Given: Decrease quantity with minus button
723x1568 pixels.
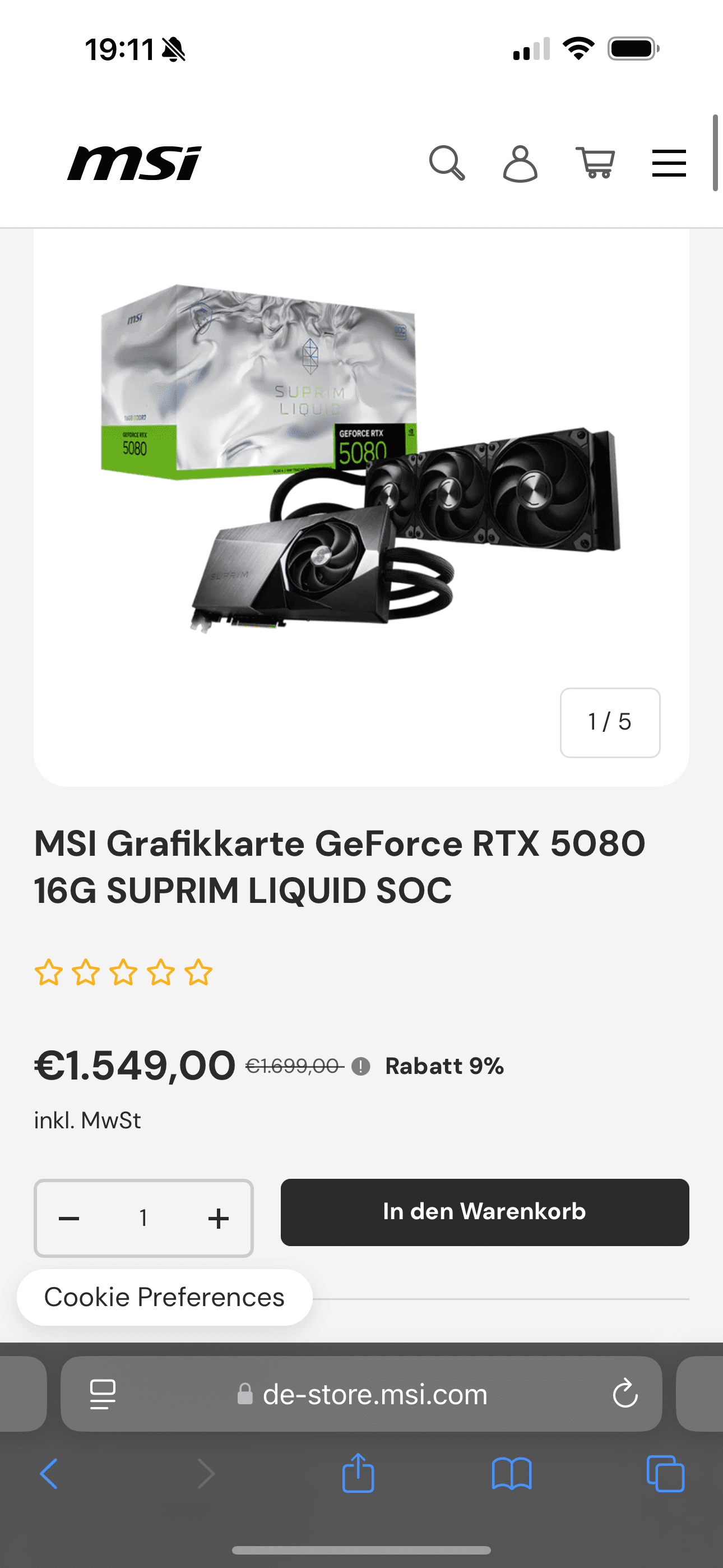Looking at the screenshot, I should click(69, 1218).
